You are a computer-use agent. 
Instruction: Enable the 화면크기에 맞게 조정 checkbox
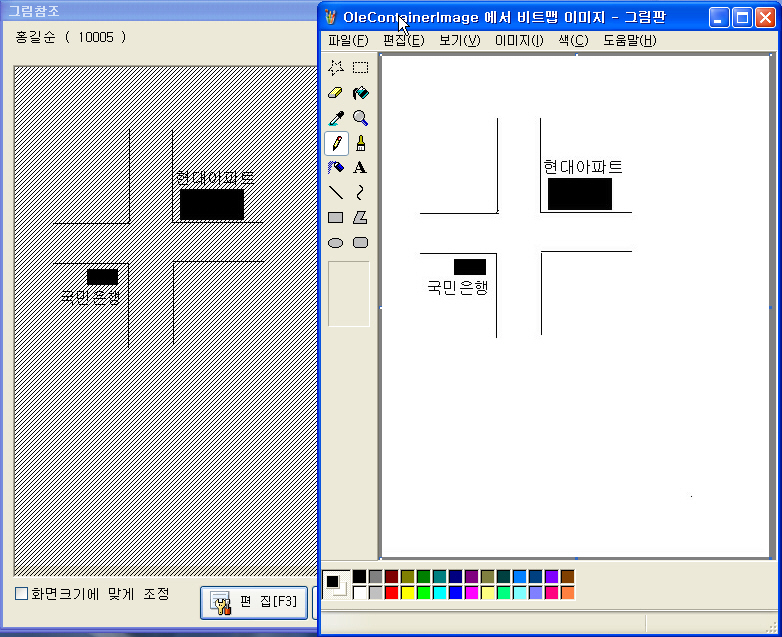click(x=21, y=594)
